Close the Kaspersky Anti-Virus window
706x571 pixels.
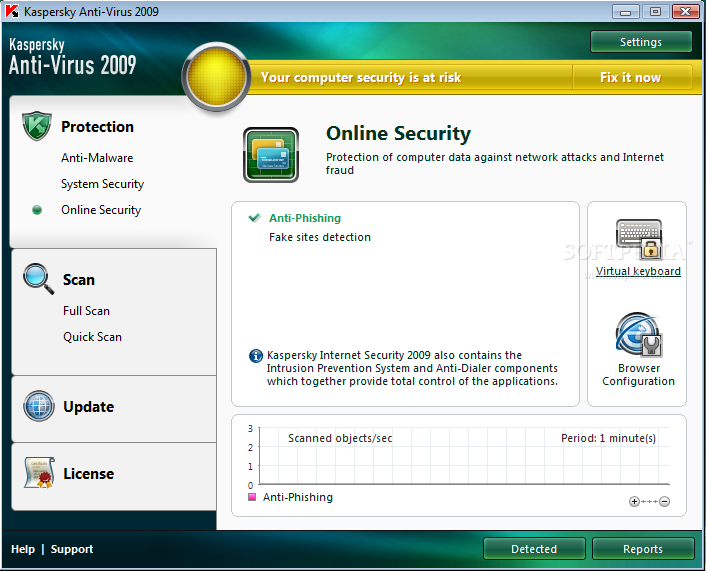pyautogui.click(x=686, y=11)
